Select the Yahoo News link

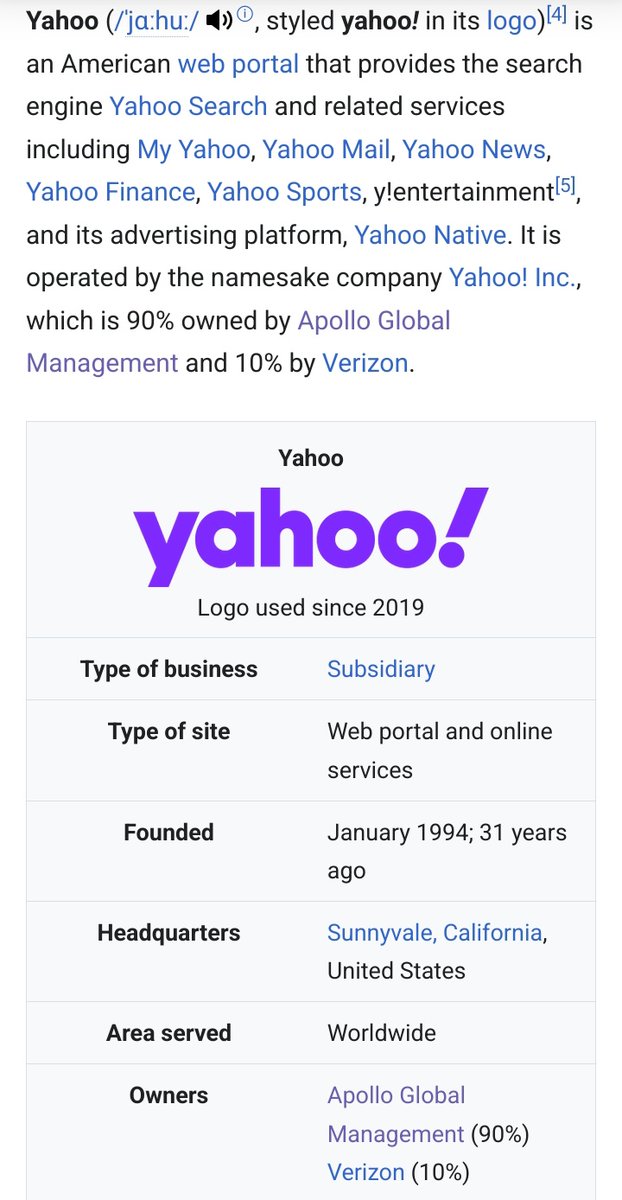pos(474,149)
